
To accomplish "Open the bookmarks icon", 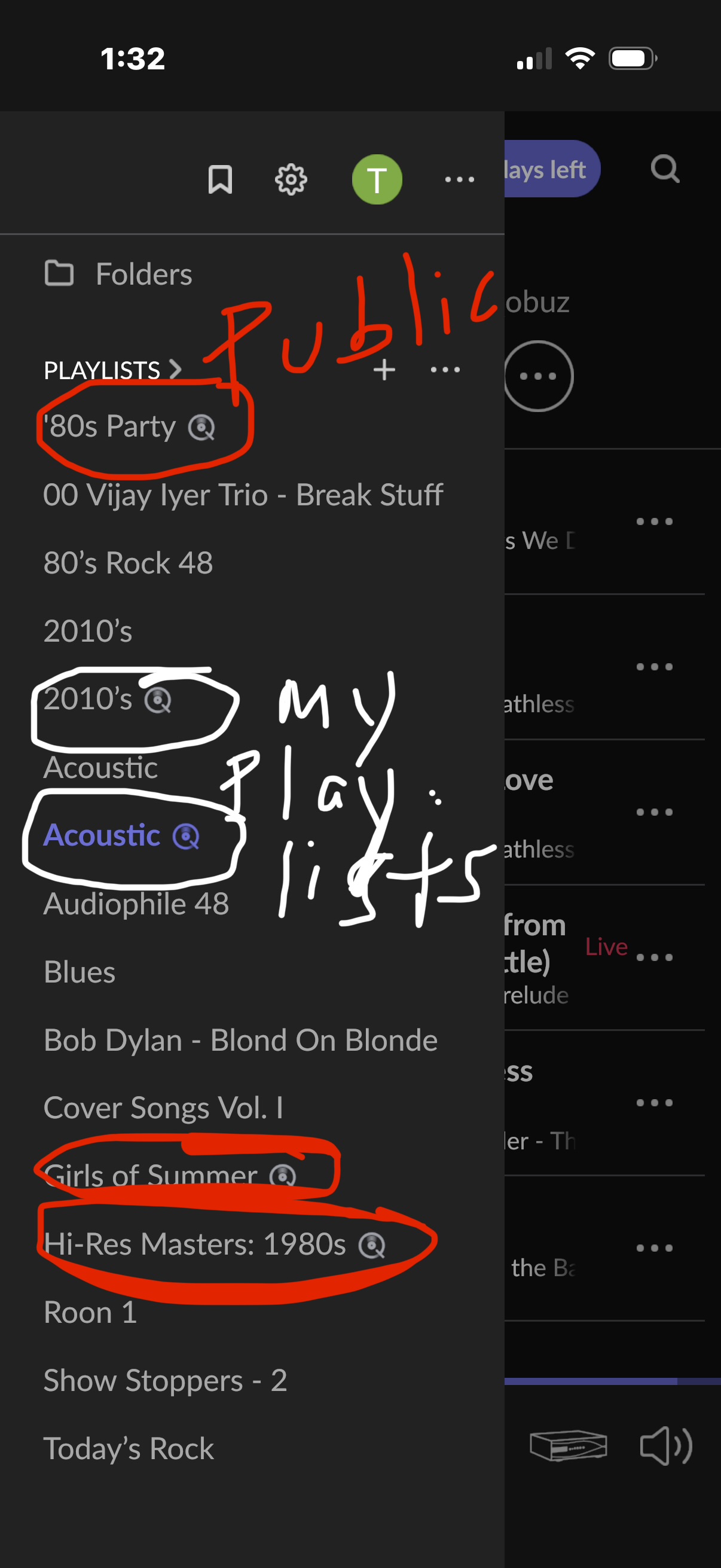I will click(x=220, y=179).
